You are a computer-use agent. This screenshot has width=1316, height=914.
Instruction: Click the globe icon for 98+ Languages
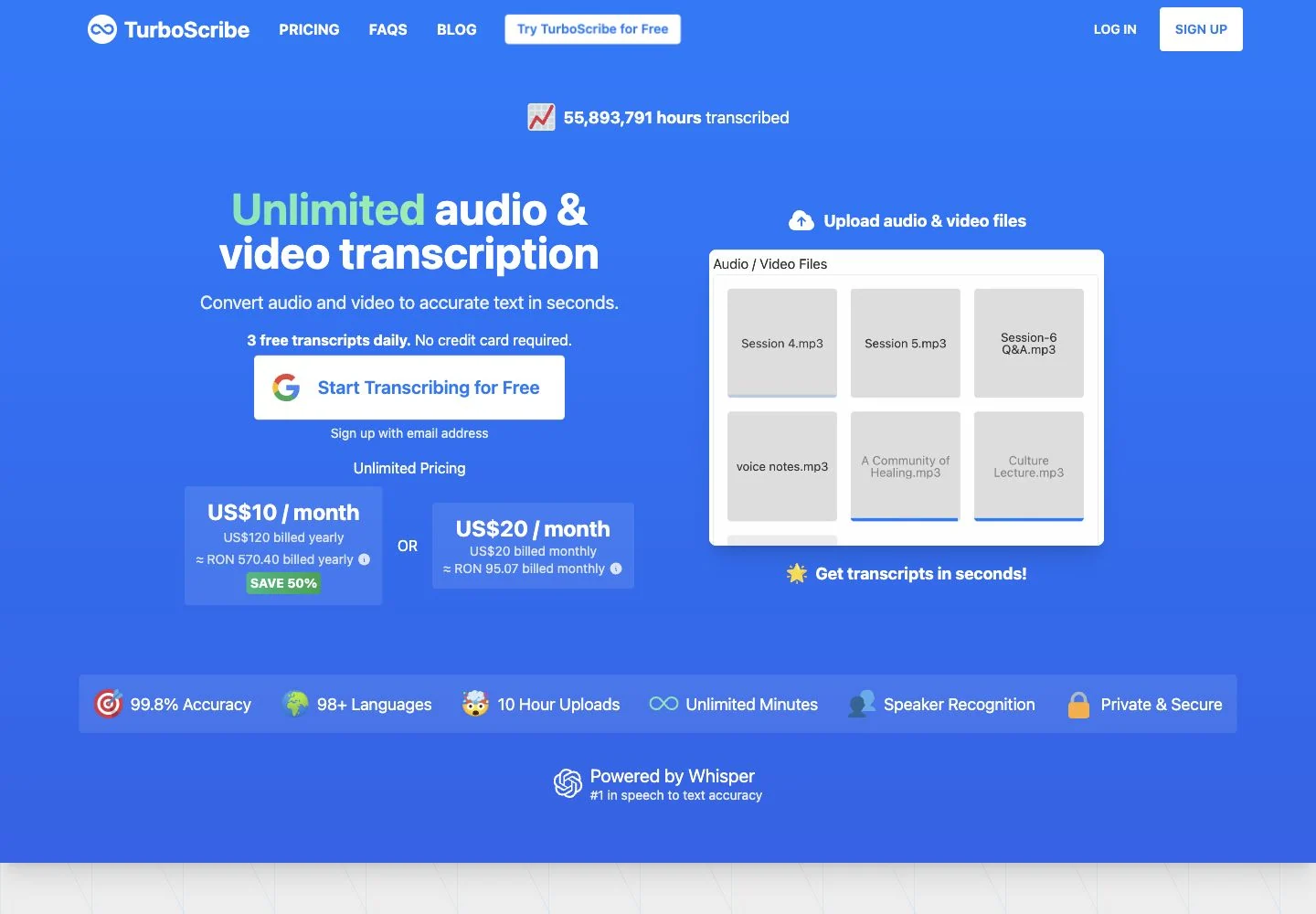(x=295, y=704)
